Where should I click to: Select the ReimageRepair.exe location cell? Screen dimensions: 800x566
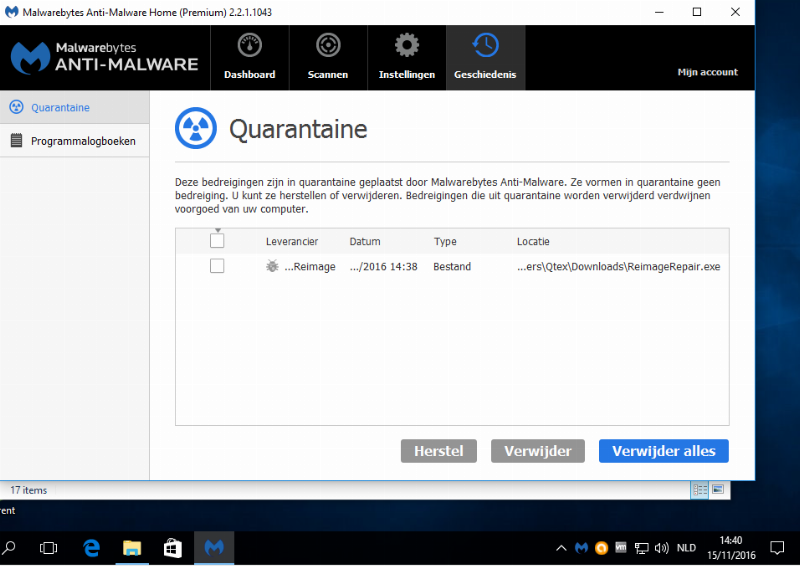[618, 266]
